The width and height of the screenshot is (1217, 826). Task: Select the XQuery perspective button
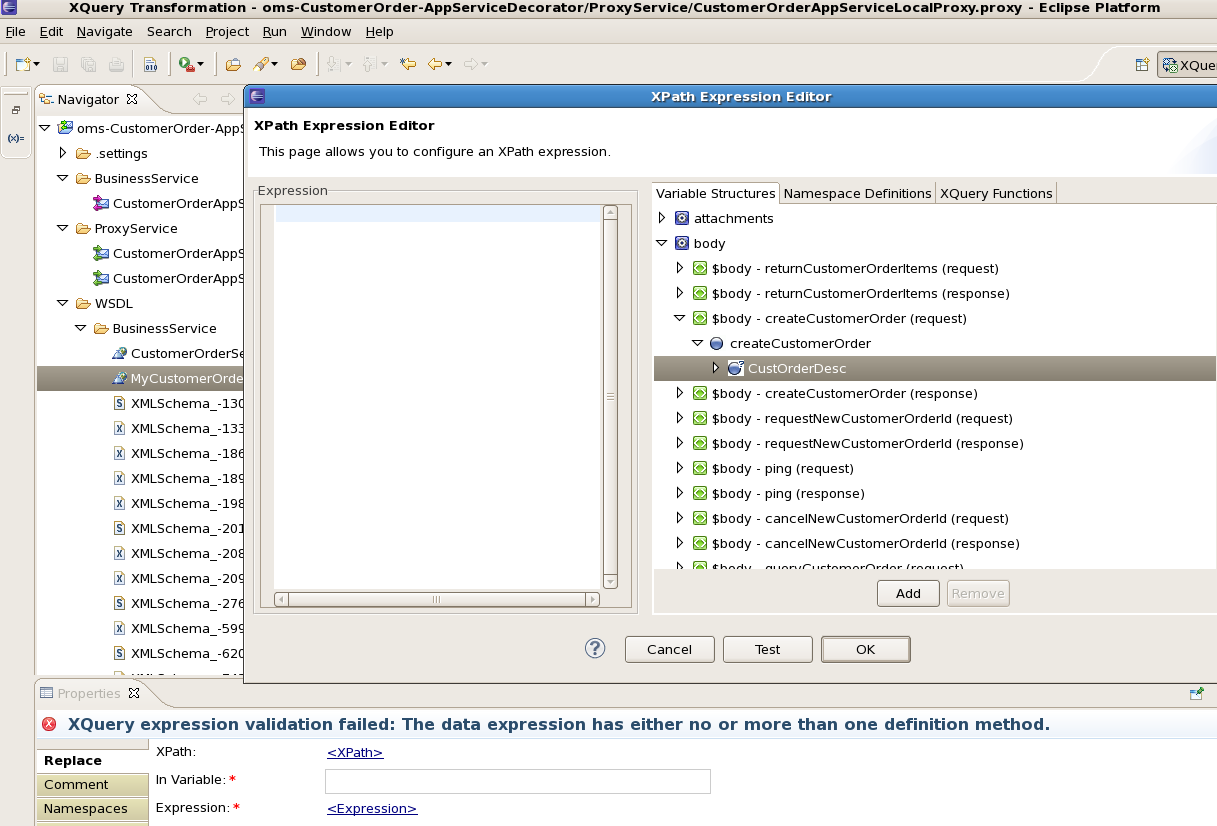1188,65
